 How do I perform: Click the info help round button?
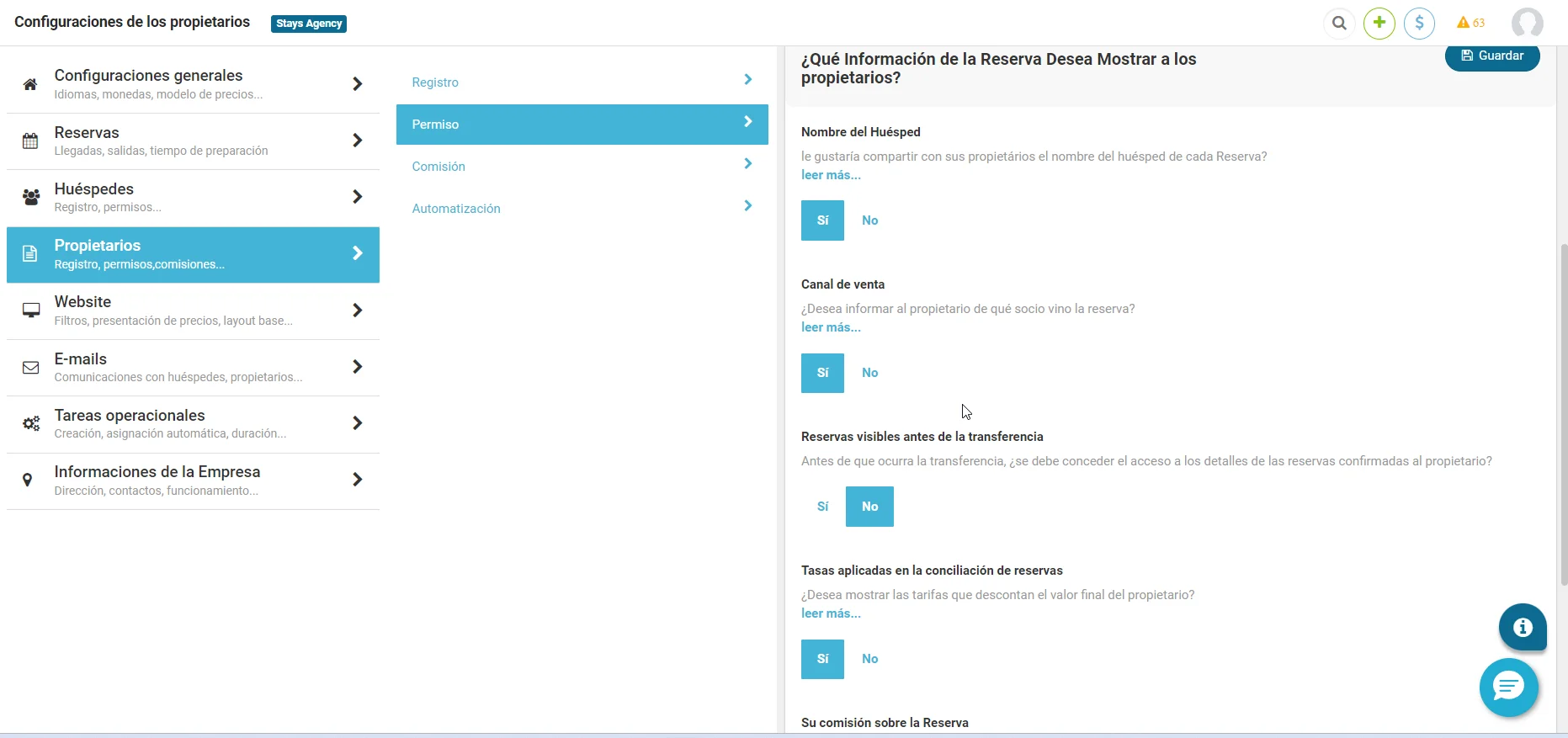tap(1523, 627)
